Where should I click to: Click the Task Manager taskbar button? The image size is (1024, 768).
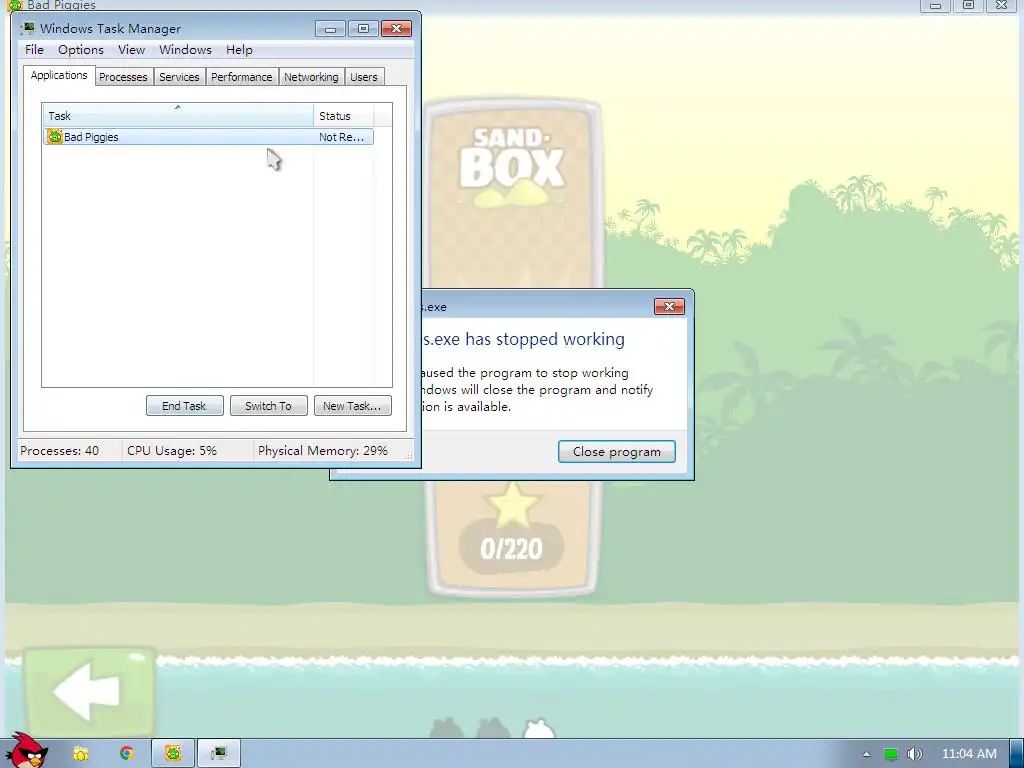(x=219, y=754)
